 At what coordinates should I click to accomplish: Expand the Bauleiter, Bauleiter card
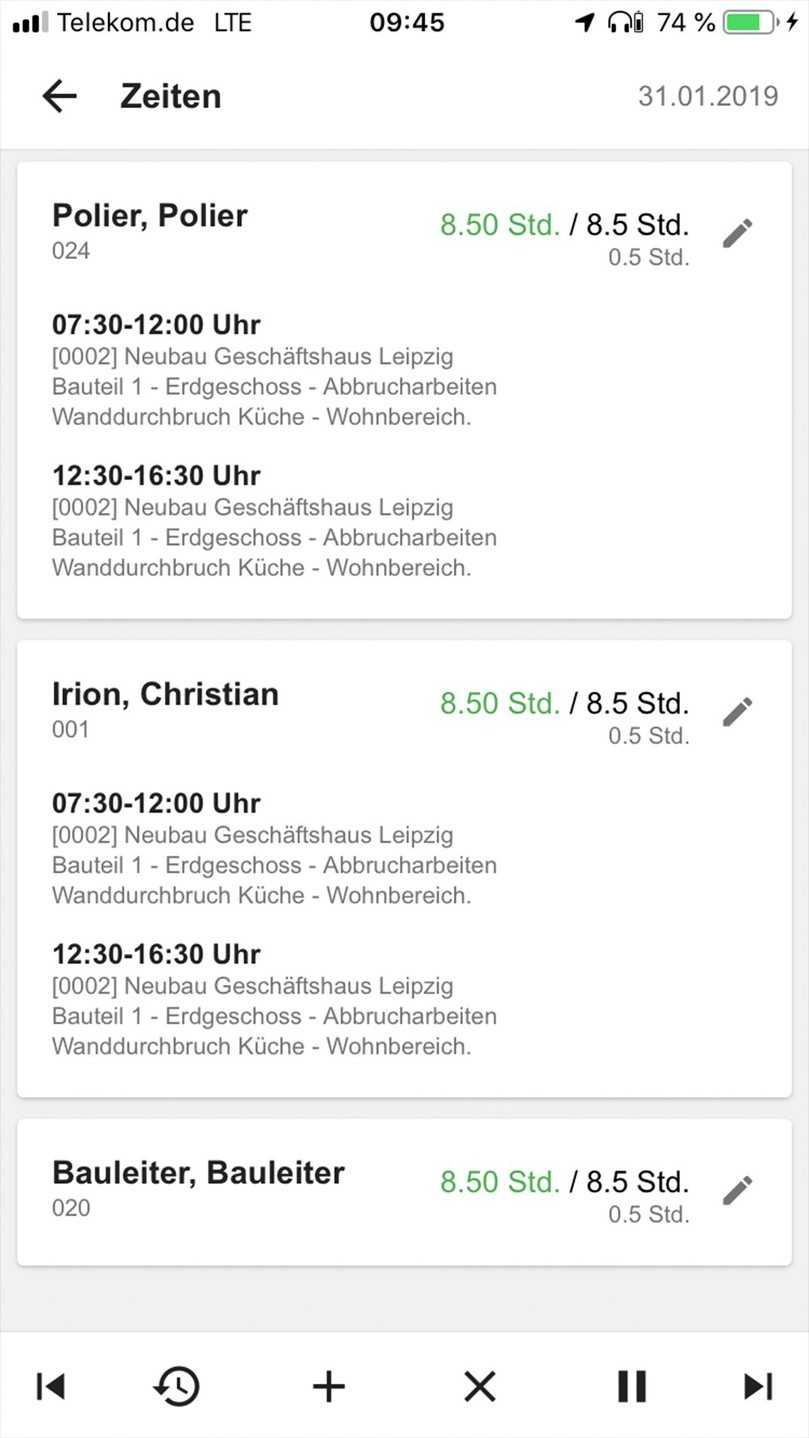pyautogui.click(x=300, y=1190)
